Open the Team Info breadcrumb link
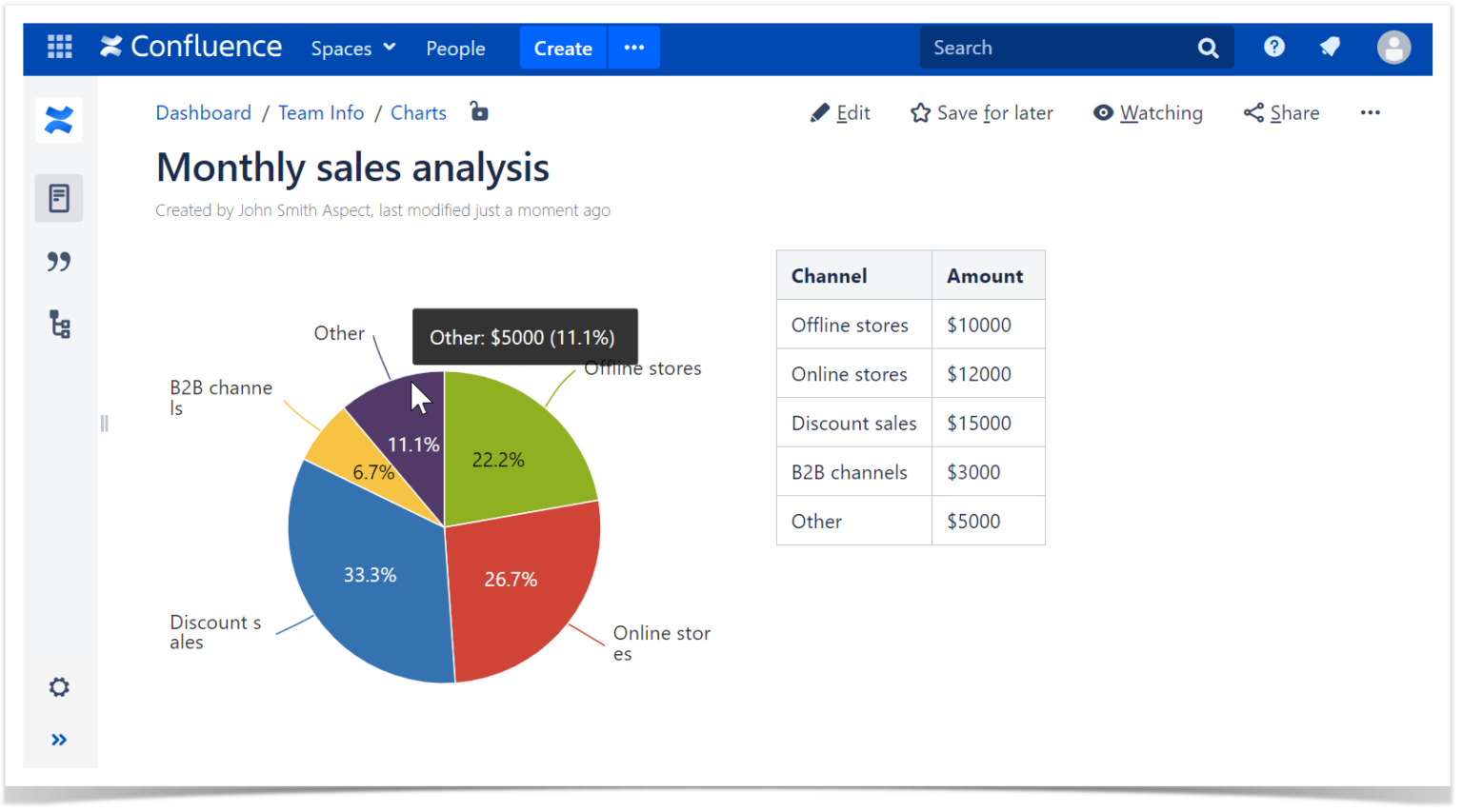The width and height of the screenshot is (1463, 812). (320, 112)
